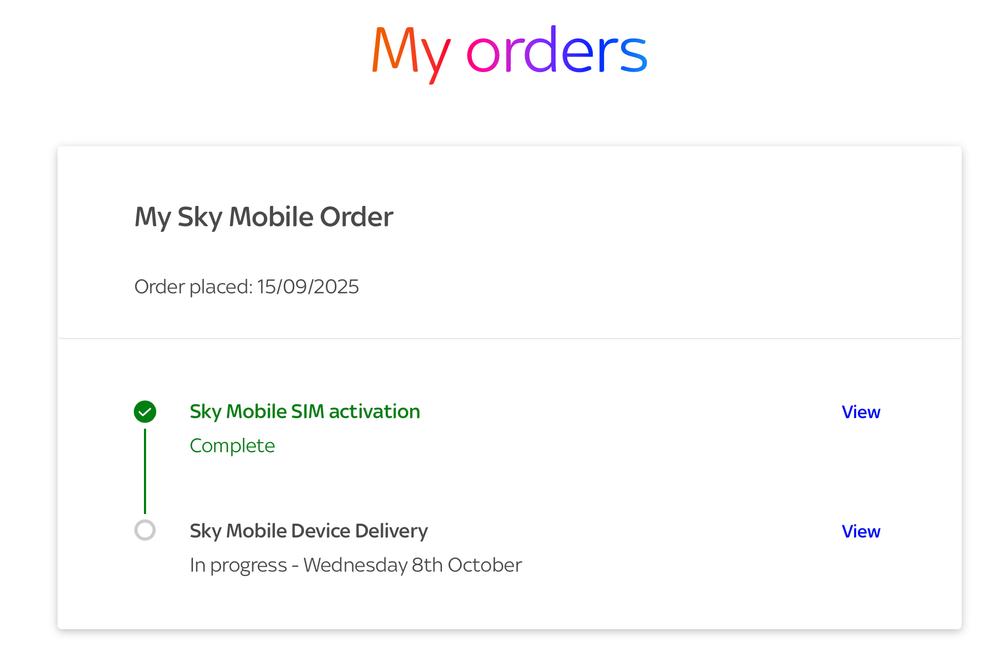Select the 'Sky Mobile SIM activation' step title
998x657 pixels.
coord(304,411)
